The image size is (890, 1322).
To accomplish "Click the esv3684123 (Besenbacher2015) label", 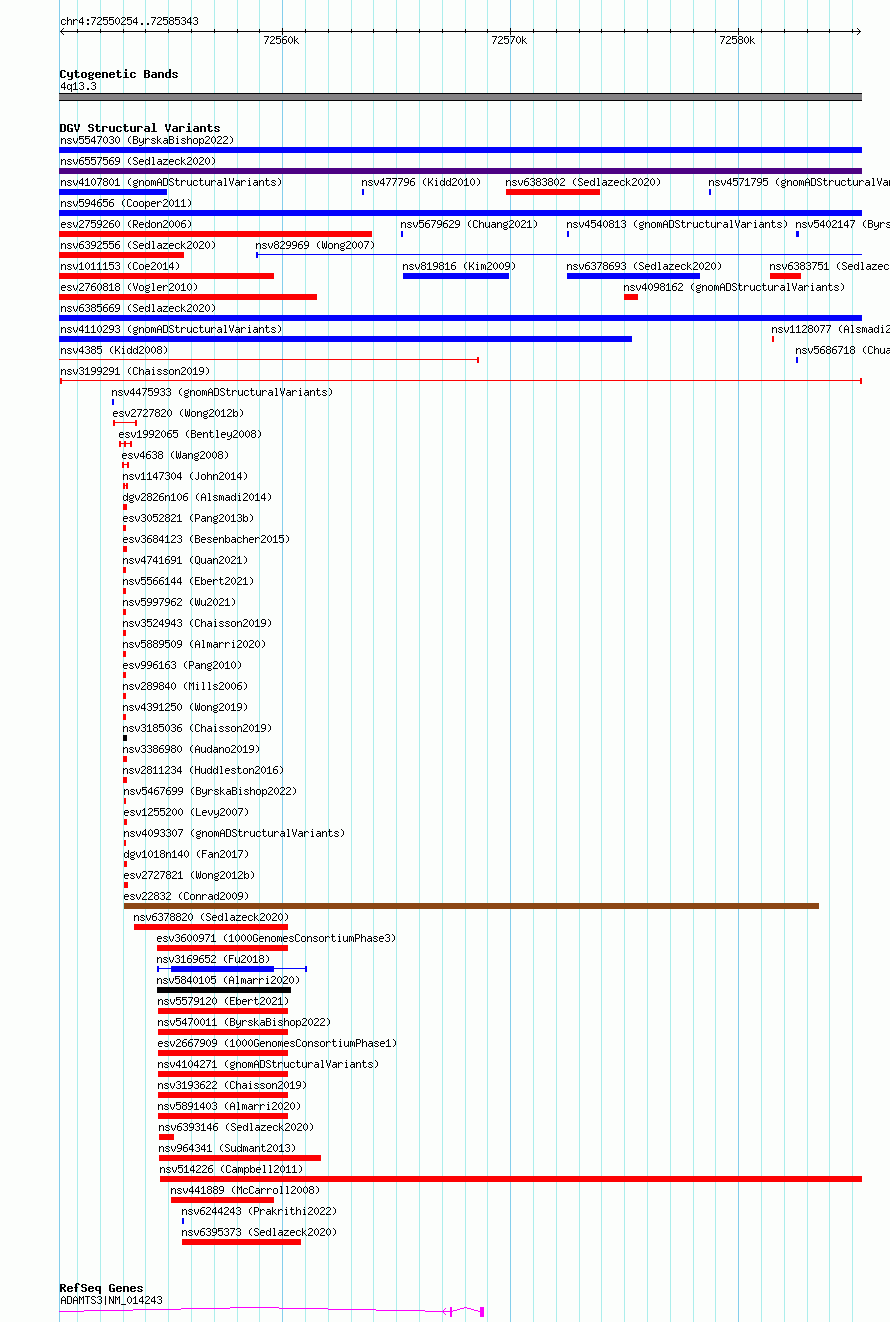I will pos(206,540).
